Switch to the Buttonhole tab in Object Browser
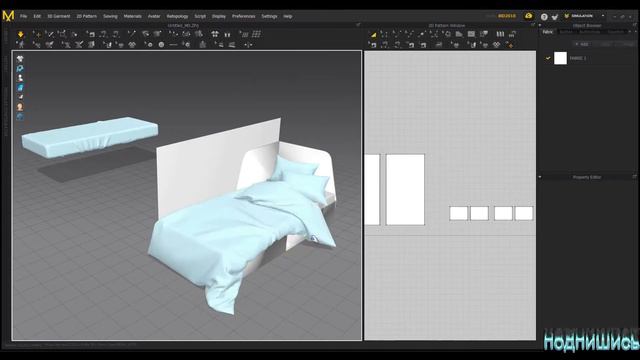 (x=590, y=32)
